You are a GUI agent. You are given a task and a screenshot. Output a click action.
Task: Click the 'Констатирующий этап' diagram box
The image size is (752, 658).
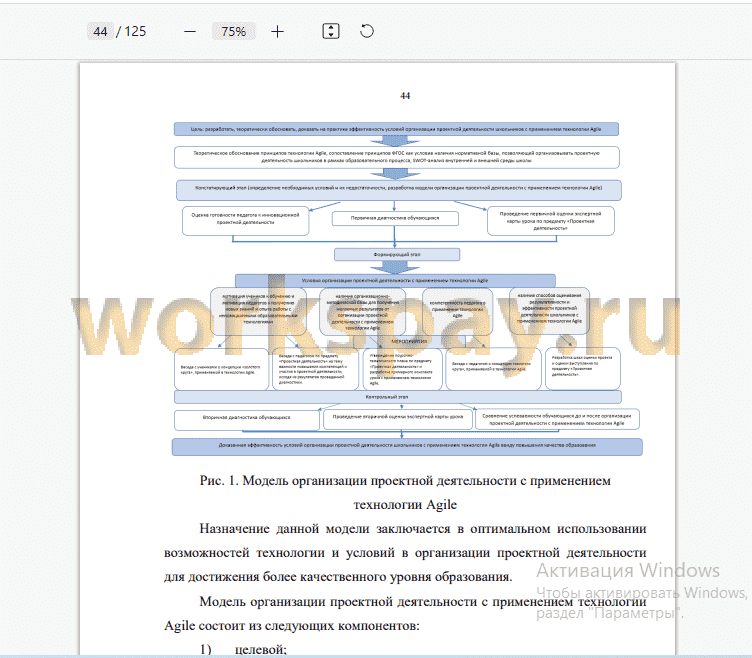click(399, 190)
